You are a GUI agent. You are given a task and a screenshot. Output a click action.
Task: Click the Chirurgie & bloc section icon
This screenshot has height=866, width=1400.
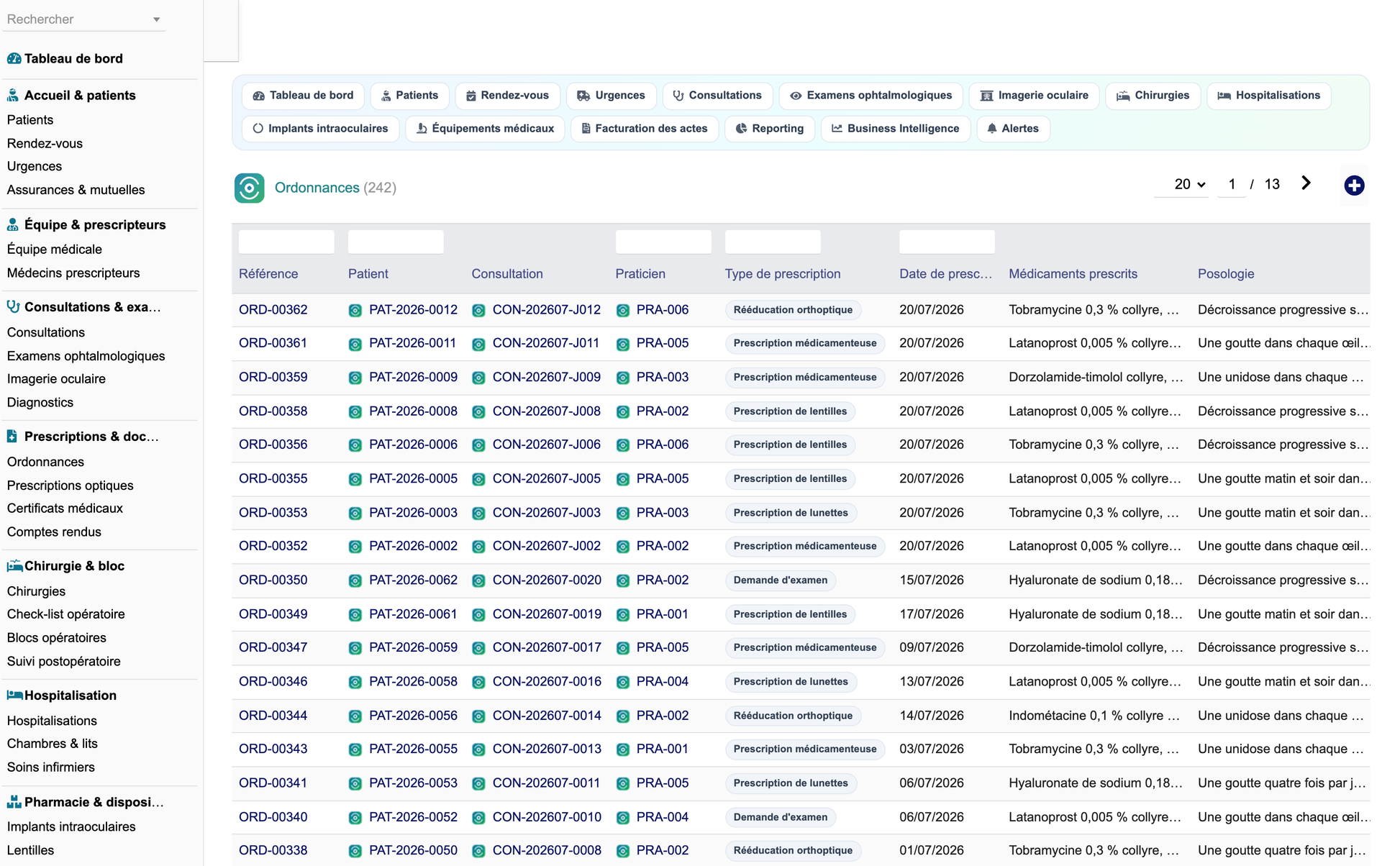pyautogui.click(x=14, y=565)
